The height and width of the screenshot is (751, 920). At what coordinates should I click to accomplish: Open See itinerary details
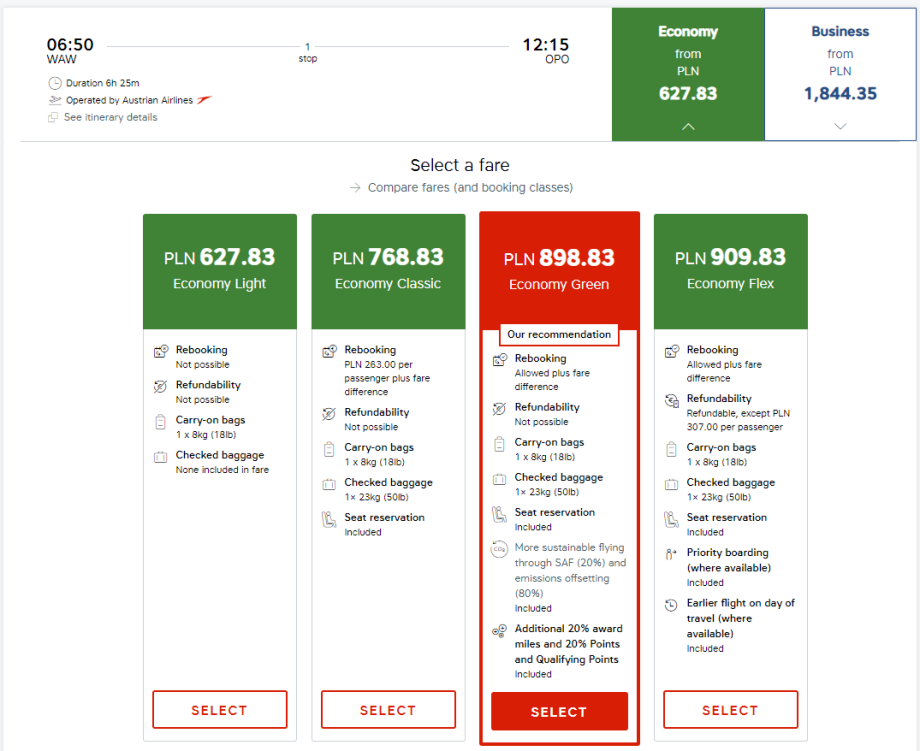tap(110, 117)
